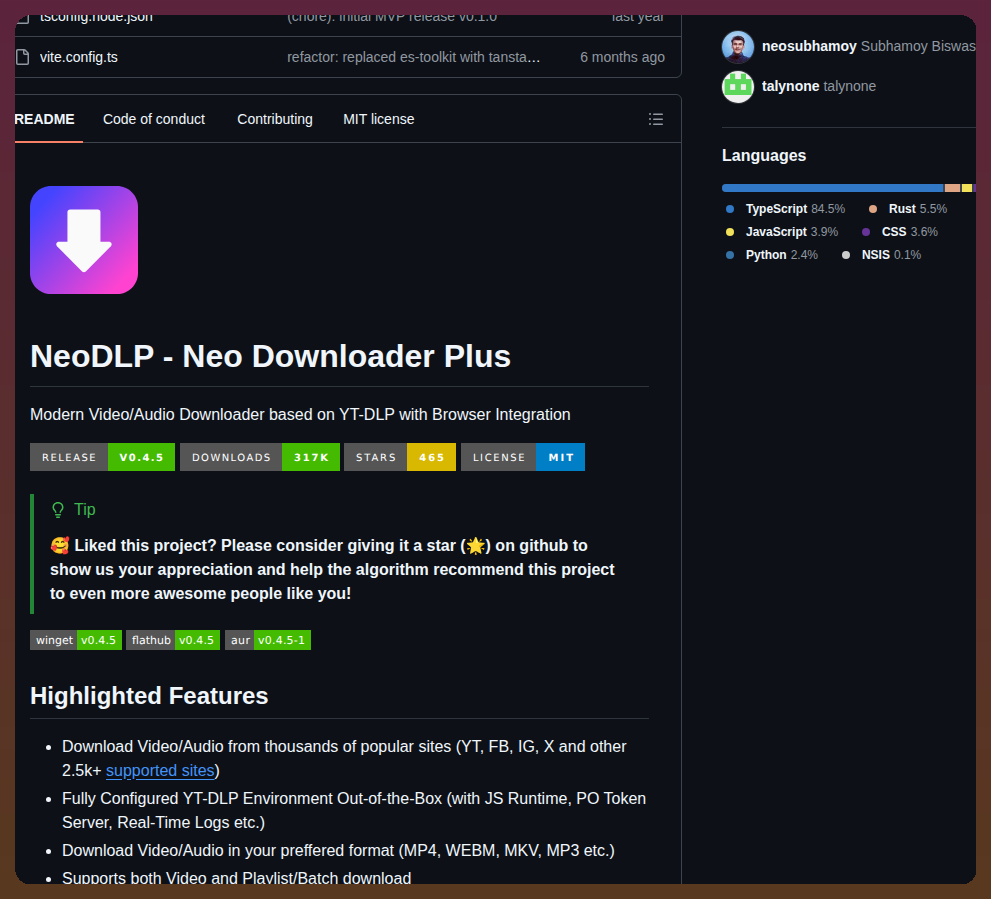Switch to the Code of conduct tab

point(154,119)
